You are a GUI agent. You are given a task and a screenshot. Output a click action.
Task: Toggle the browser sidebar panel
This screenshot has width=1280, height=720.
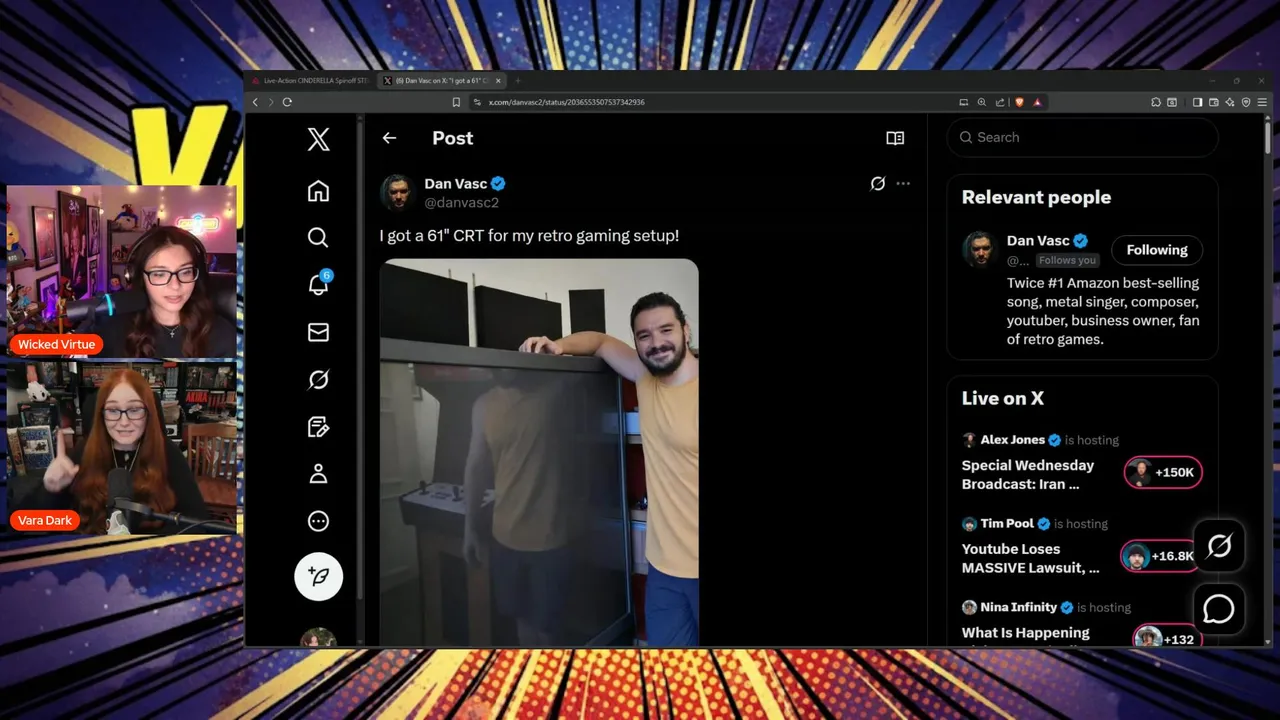[1198, 102]
